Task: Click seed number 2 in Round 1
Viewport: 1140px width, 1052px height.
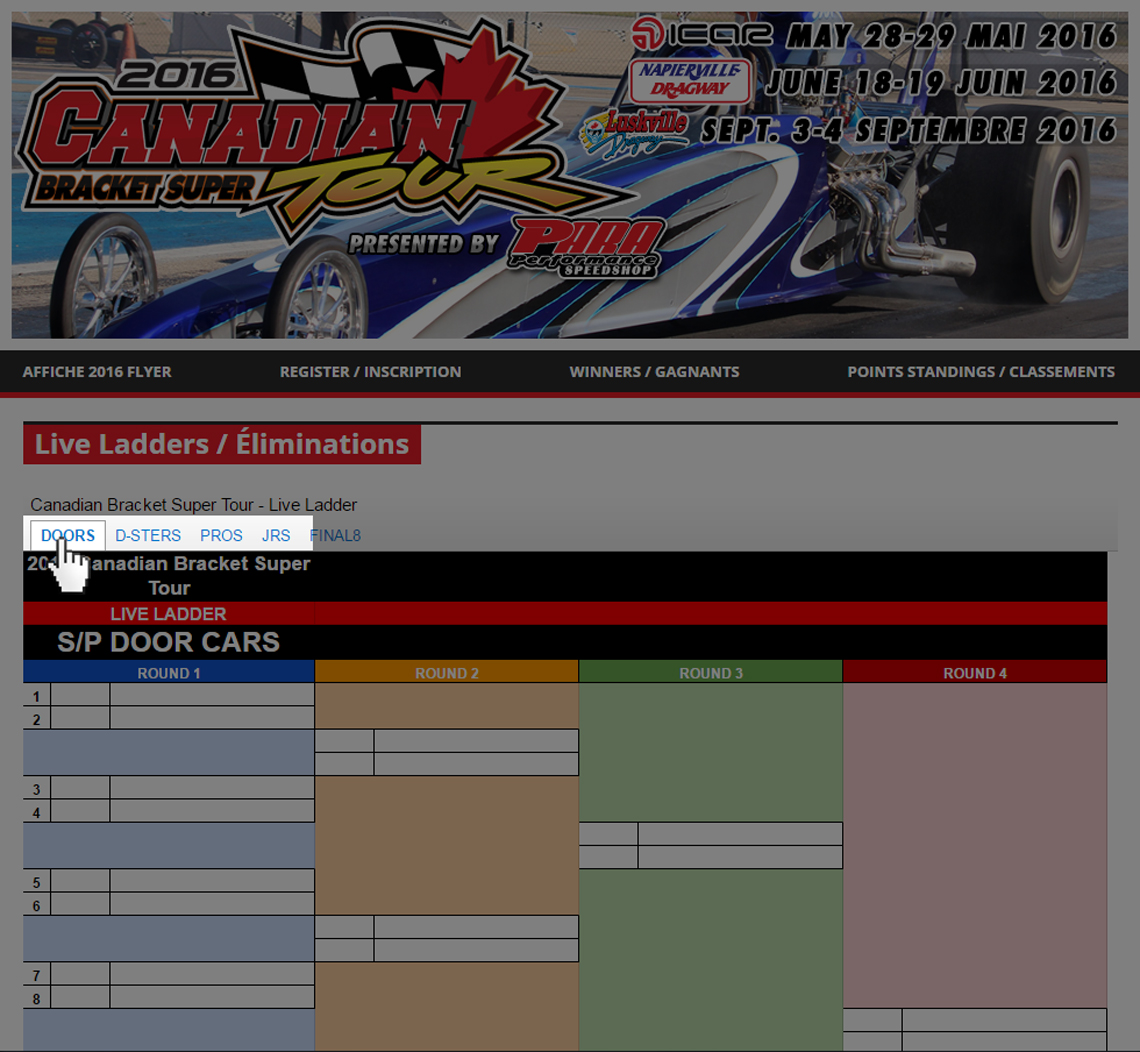Action: click(x=36, y=719)
